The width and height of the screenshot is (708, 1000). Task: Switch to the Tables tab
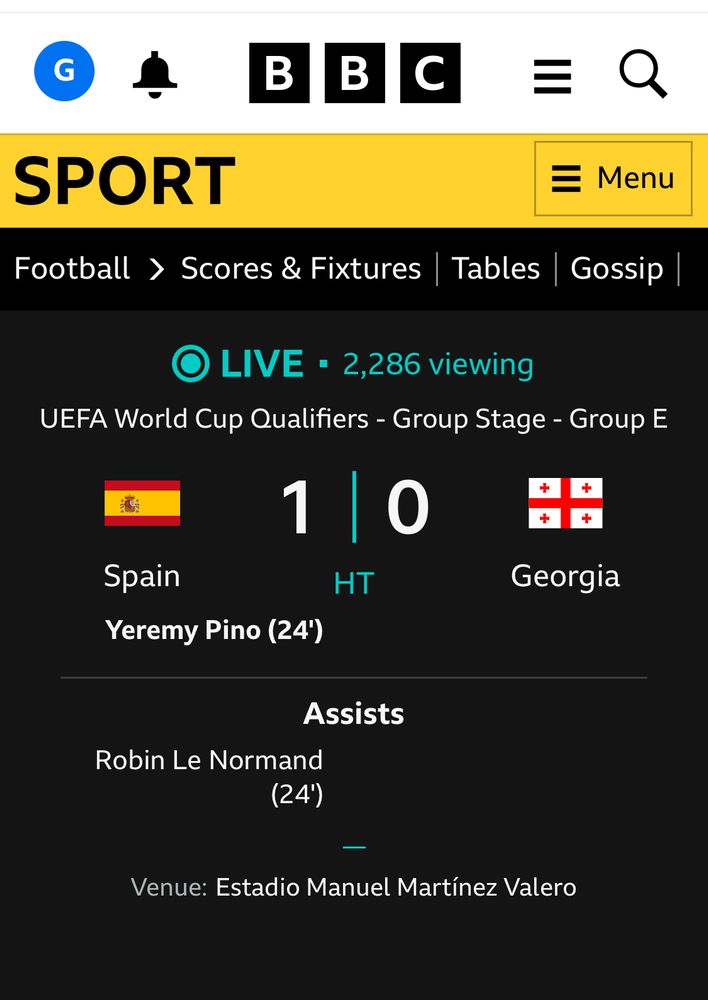(x=495, y=268)
